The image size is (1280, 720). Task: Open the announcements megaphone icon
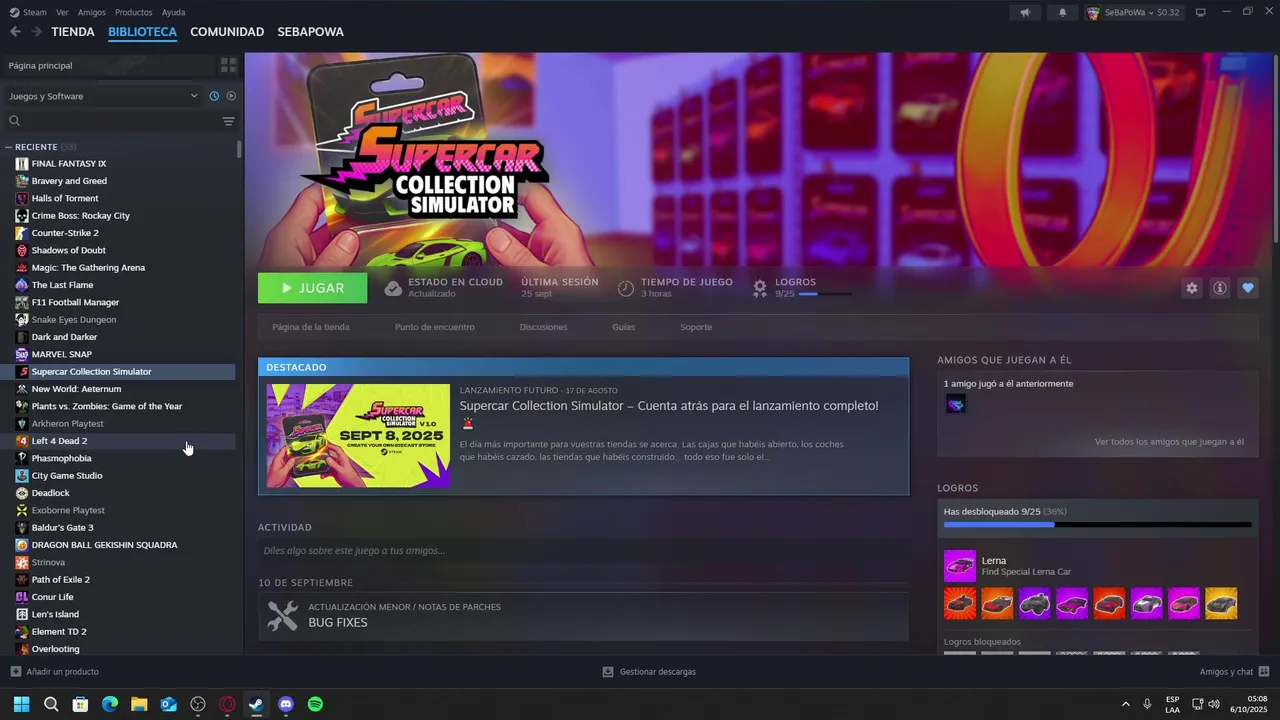(1025, 12)
